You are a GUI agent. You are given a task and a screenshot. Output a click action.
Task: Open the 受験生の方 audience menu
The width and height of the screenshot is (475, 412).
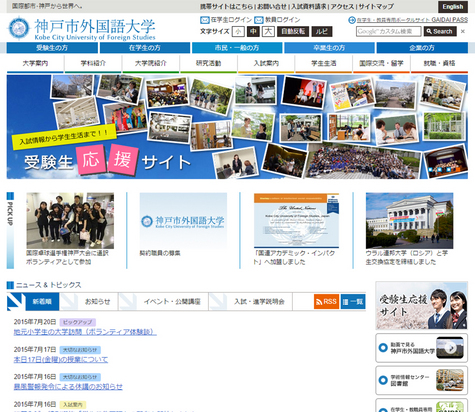(52, 48)
